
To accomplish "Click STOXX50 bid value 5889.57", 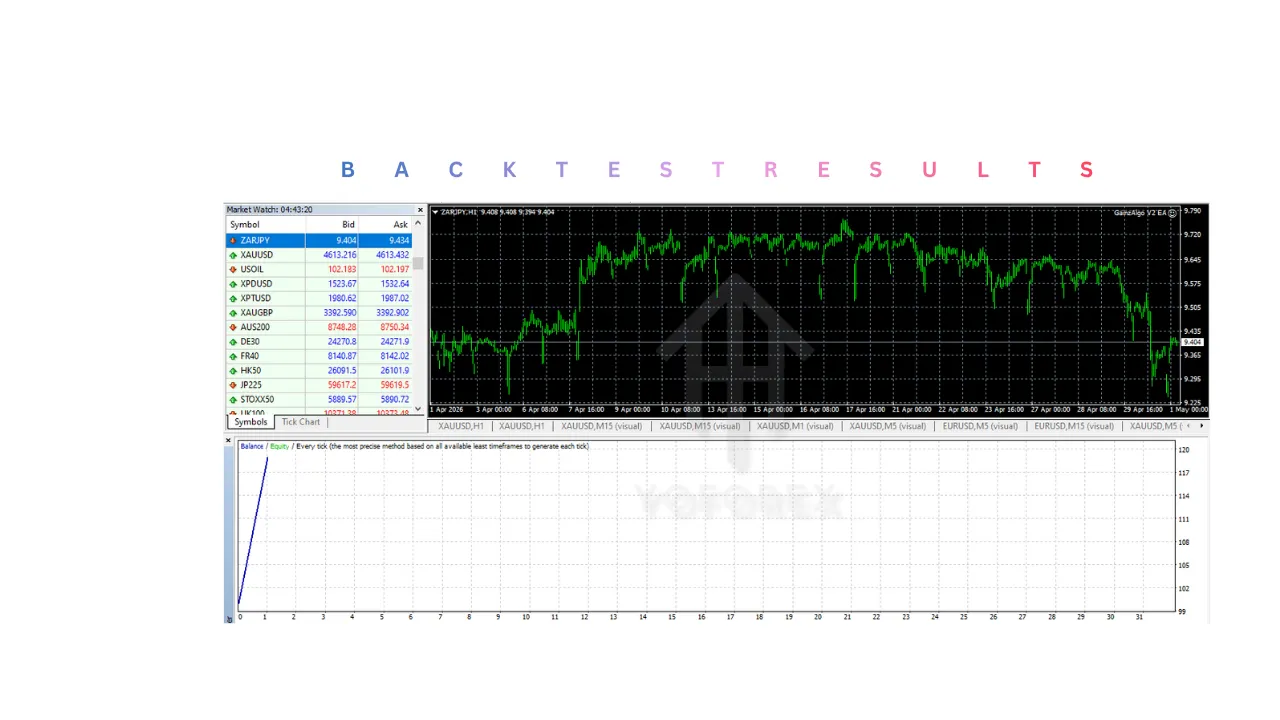I will [342, 400].
